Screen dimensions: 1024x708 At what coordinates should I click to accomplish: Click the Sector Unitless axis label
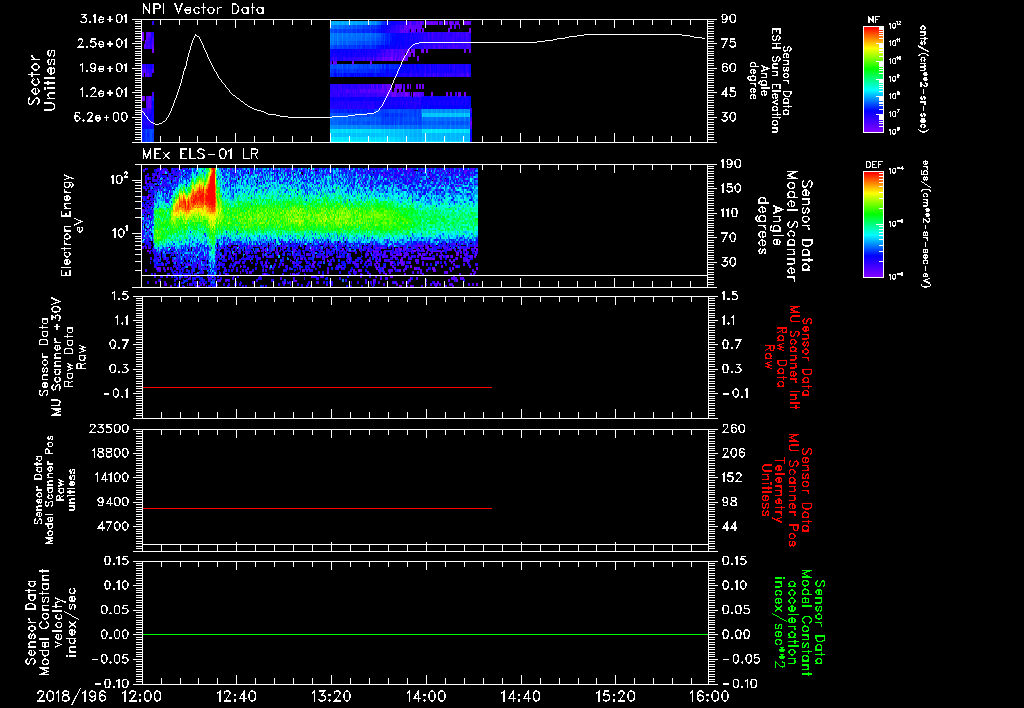tap(41, 80)
